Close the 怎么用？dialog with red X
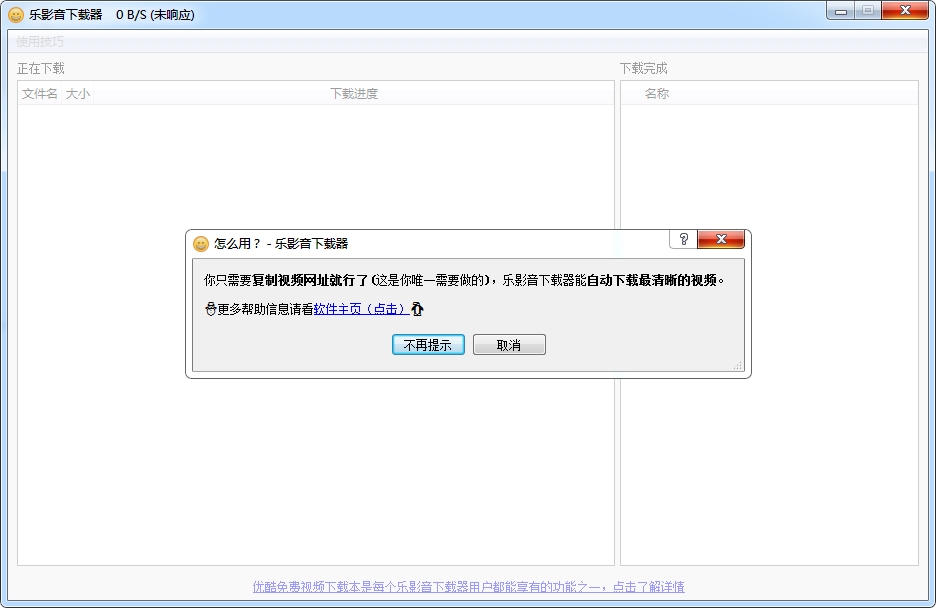This screenshot has height=608, width=936. click(721, 239)
